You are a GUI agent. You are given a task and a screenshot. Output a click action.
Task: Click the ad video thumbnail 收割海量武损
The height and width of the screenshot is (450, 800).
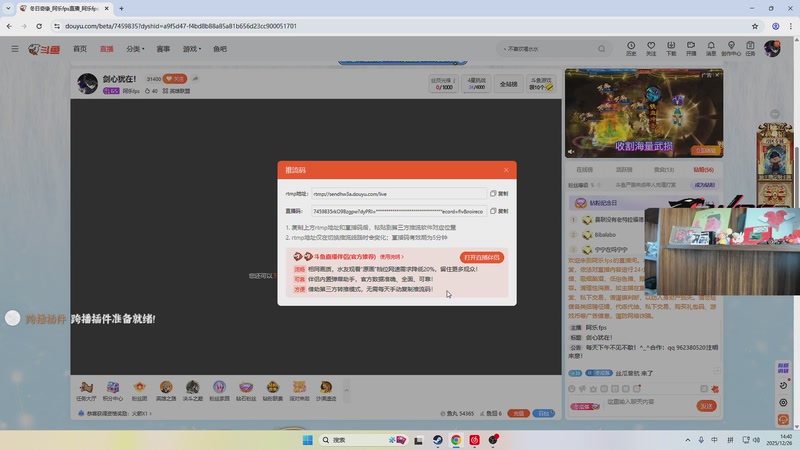point(644,113)
